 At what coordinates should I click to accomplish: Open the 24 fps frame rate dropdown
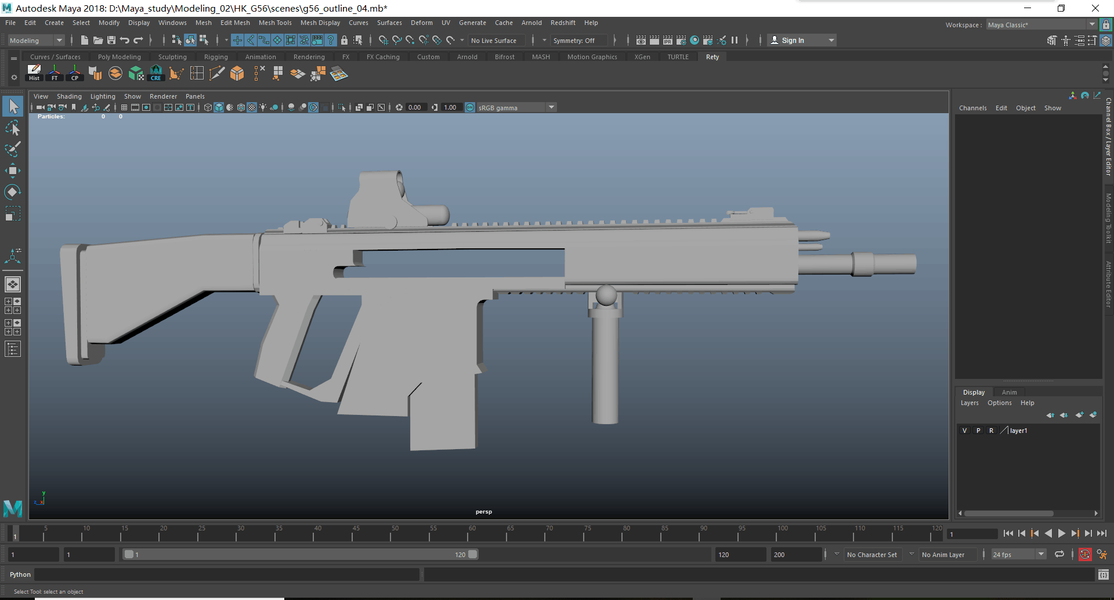(x=1019, y=555)
